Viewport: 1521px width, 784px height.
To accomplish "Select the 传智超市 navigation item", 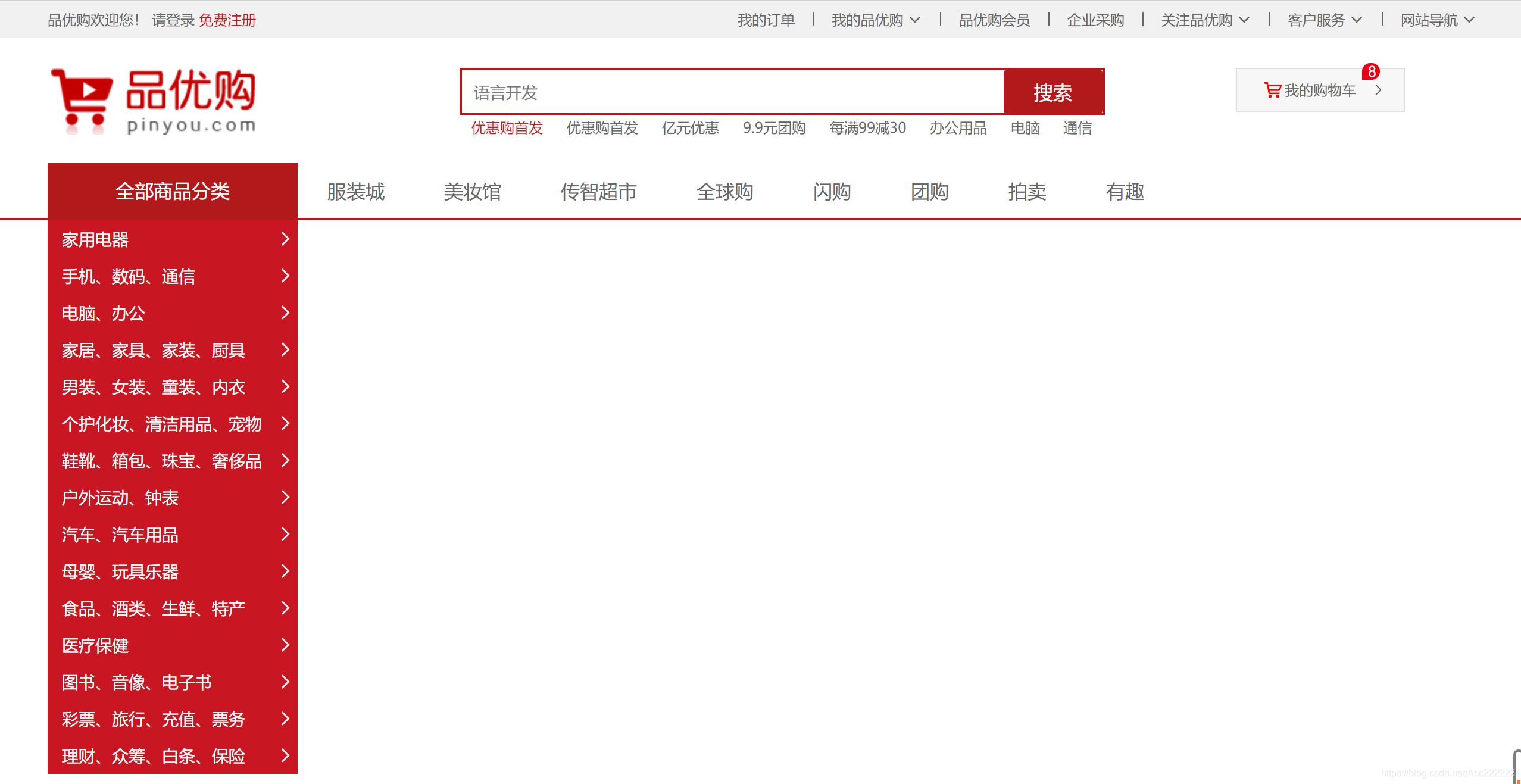I will coord(598,192).
